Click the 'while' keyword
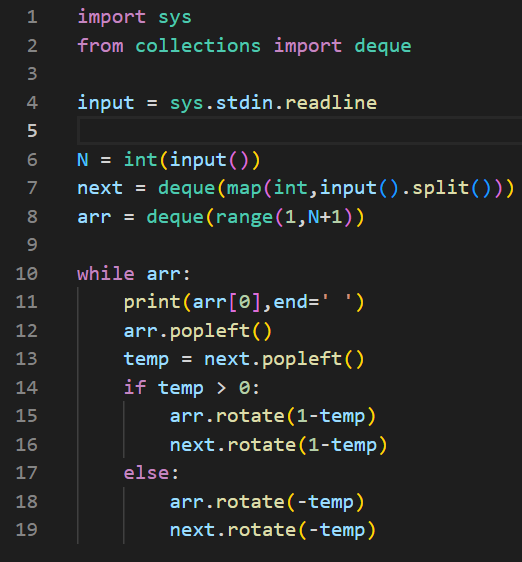The width and height of the screenshot is (522, 562). coord(106,273)
